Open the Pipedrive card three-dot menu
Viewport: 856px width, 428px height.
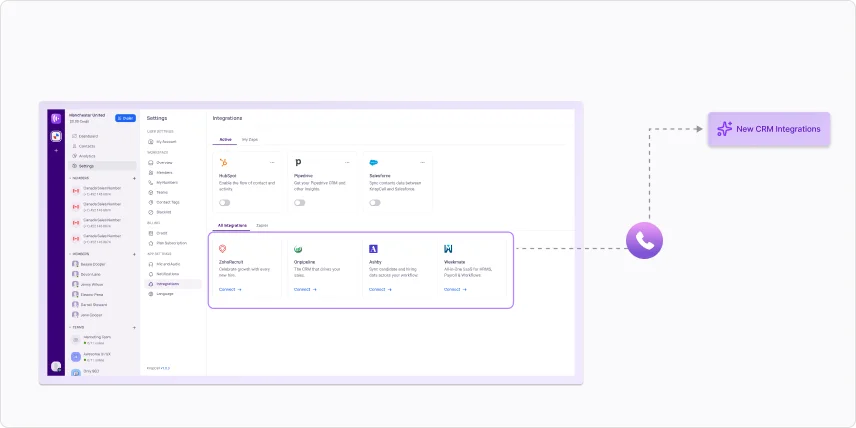click(x=347, y=162)
